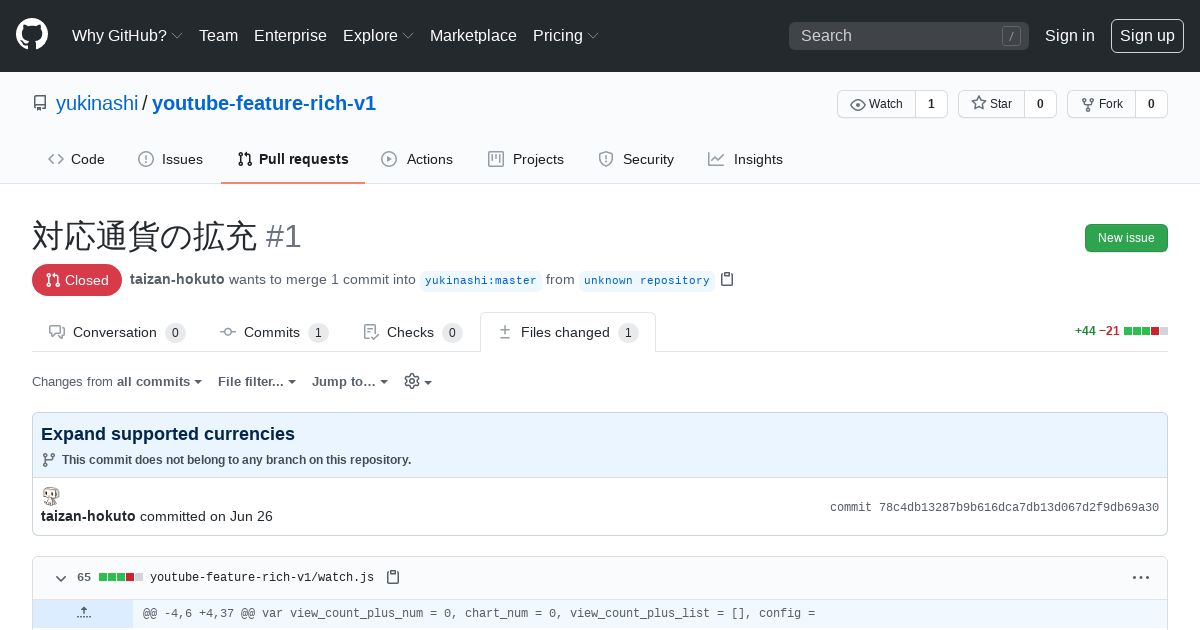Open taizan-hokuto commit author link

pos(88,516)
